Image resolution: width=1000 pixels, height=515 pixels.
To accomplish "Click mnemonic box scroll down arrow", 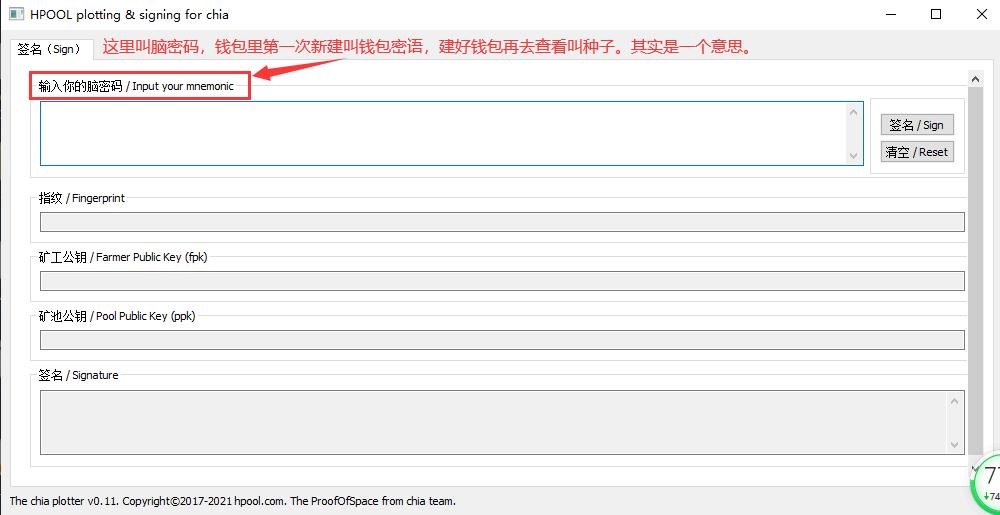I will tap(854, 156).
